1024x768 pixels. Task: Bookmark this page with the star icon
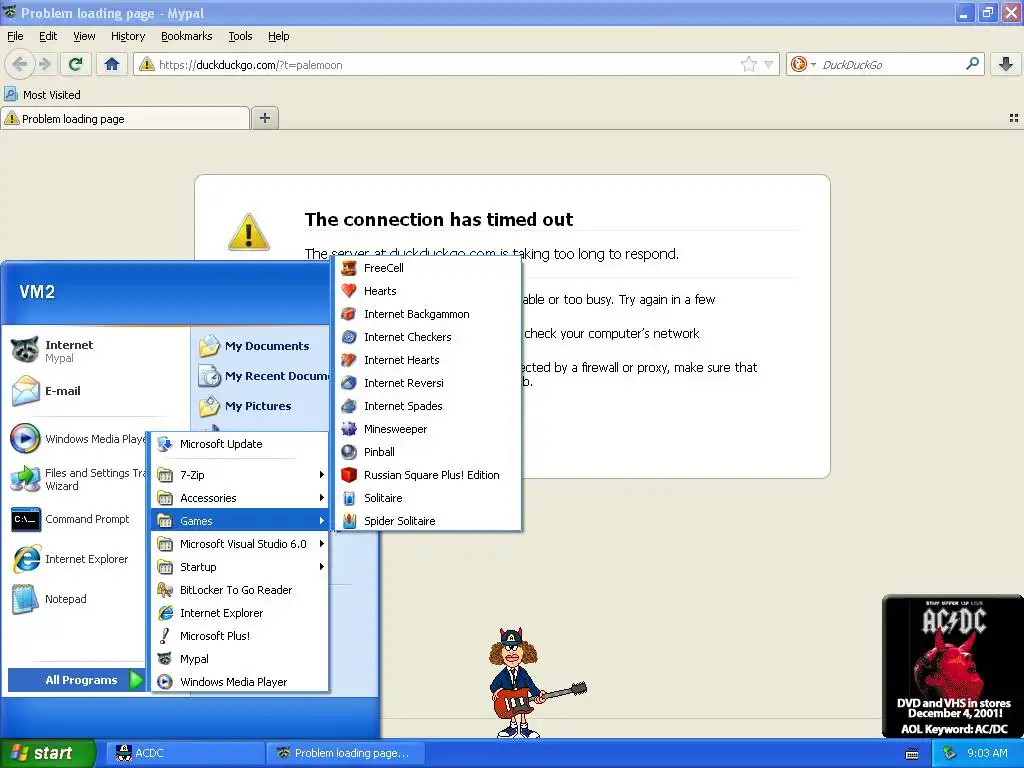pos(748,64)
